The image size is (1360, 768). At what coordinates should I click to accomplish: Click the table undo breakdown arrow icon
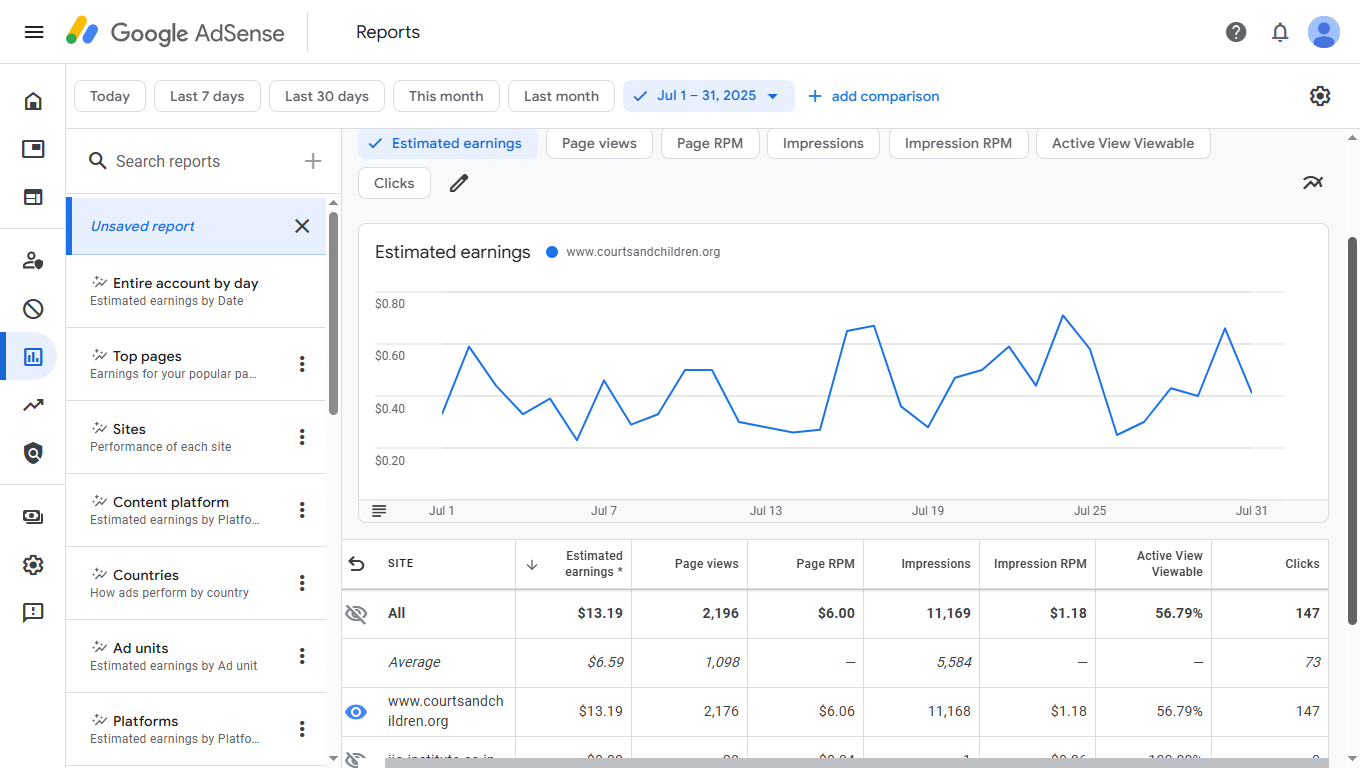[x=356, y=564]
